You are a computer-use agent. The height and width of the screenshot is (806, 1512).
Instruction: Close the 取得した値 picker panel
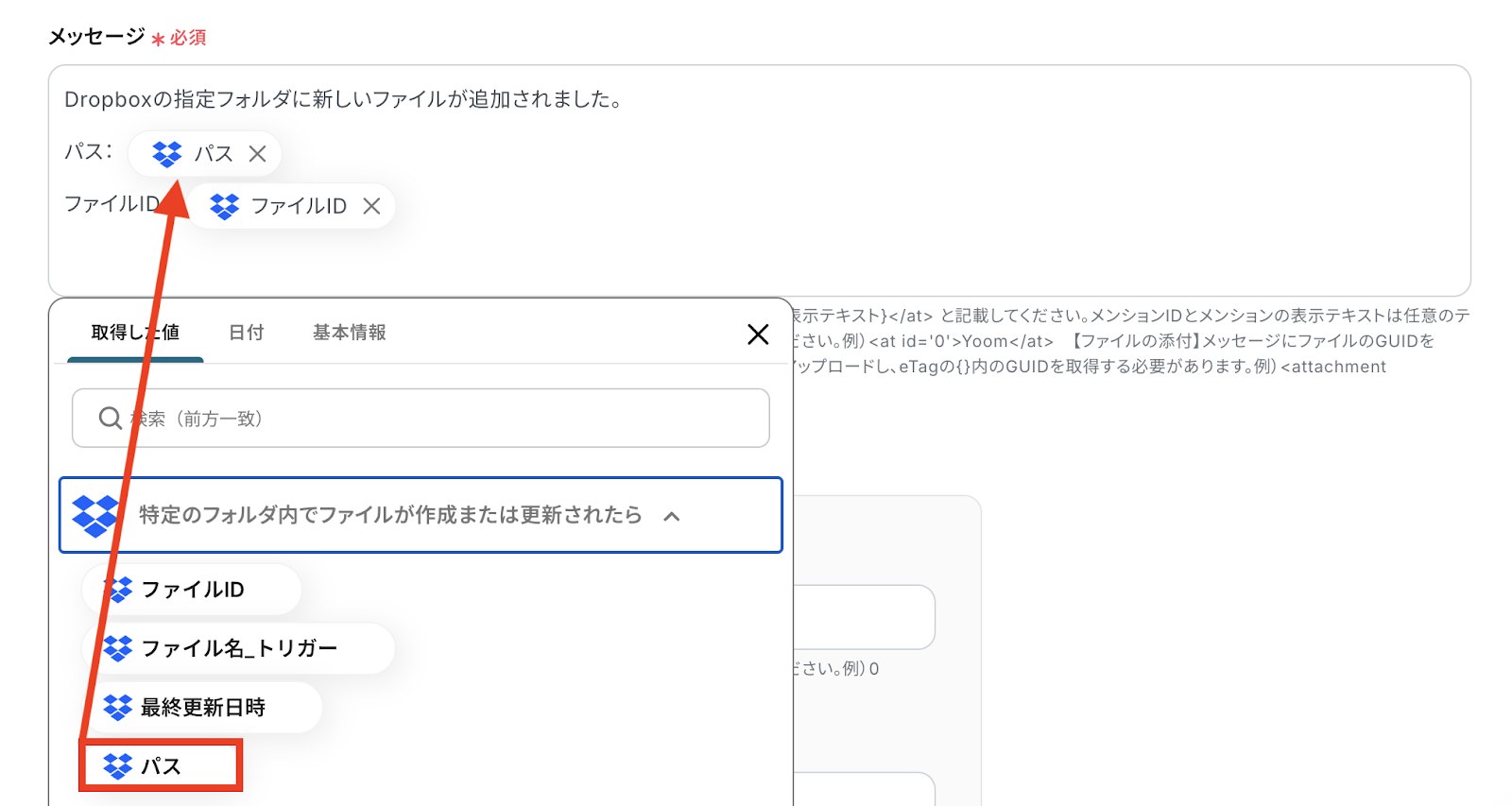757,334
